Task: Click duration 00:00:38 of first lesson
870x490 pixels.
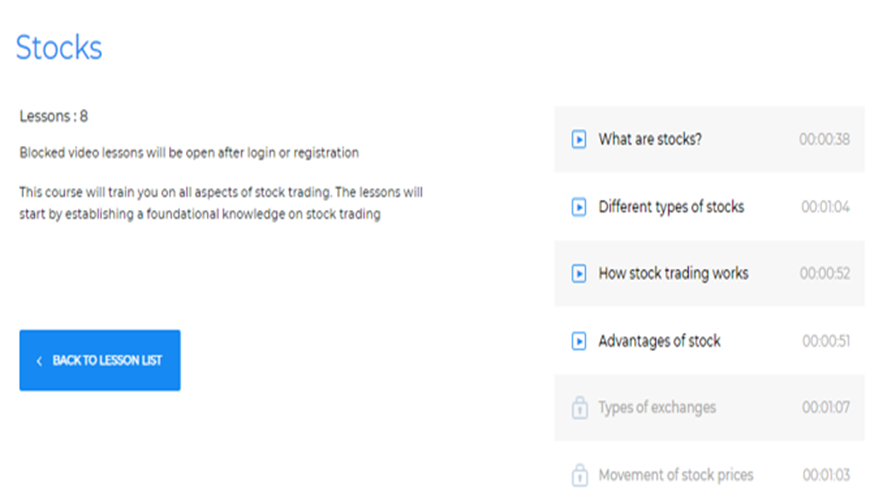Action: coord(824,139)
